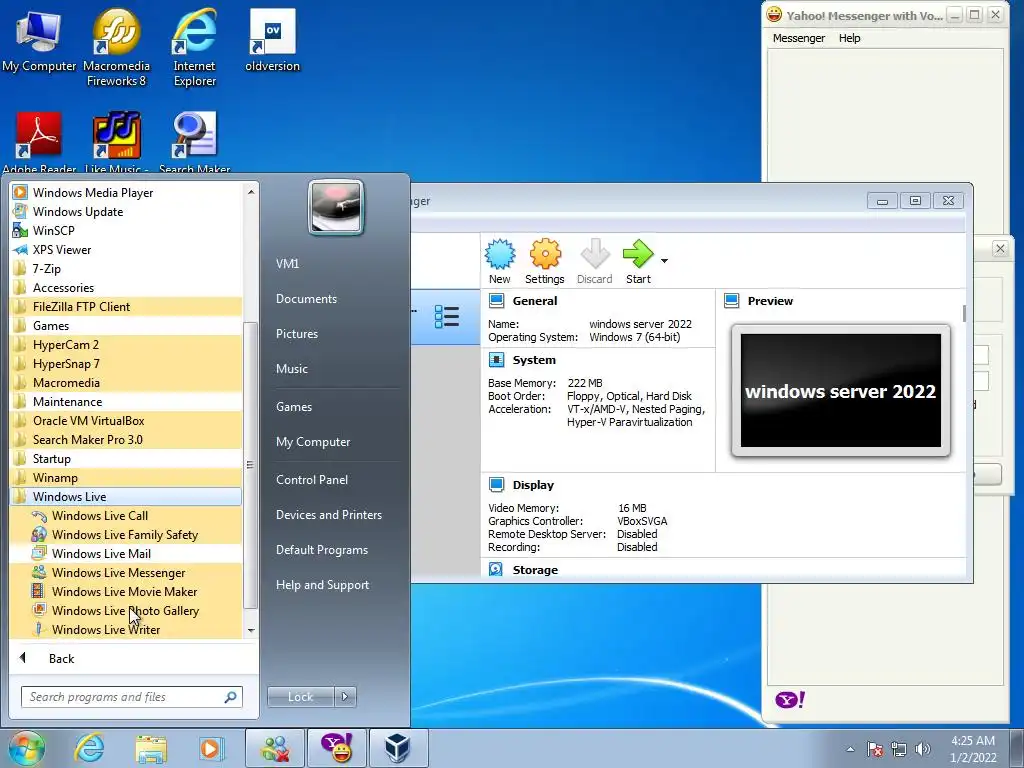Launch Windows Live Writer
The image size is (1024, 768).
(126, 629)
